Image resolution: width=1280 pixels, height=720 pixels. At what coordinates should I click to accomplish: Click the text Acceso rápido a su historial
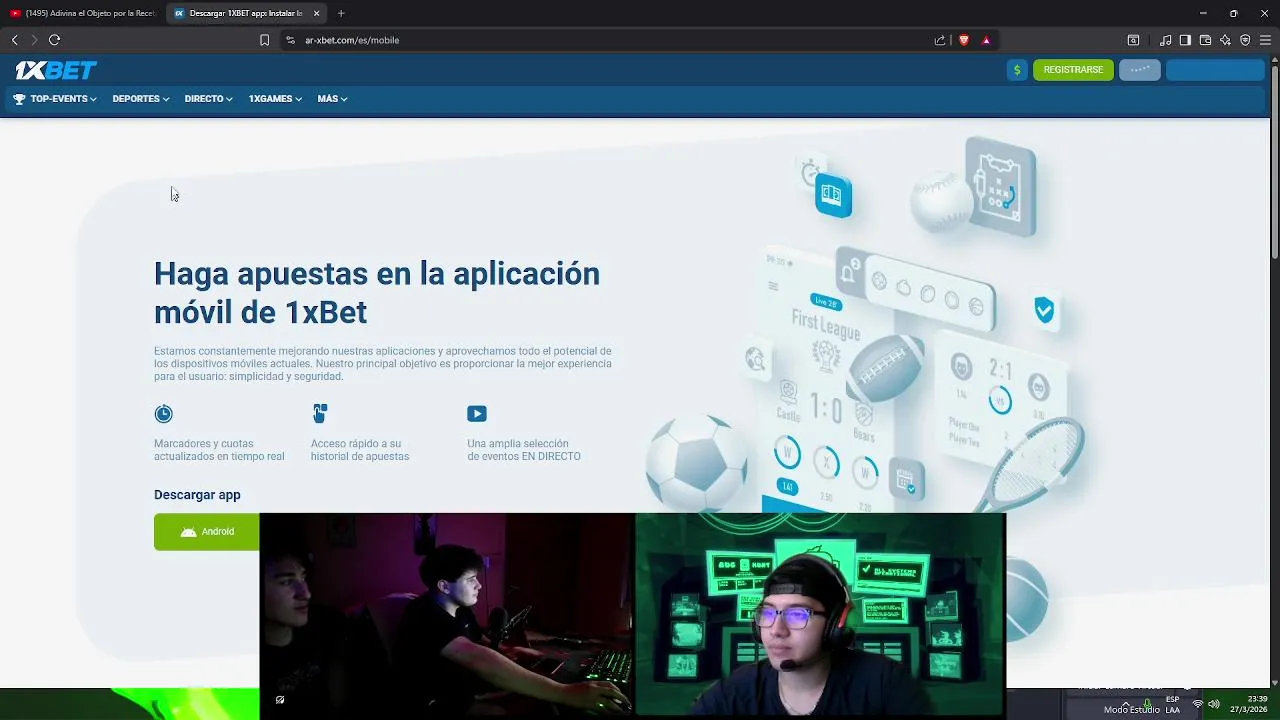coord(360,450)
